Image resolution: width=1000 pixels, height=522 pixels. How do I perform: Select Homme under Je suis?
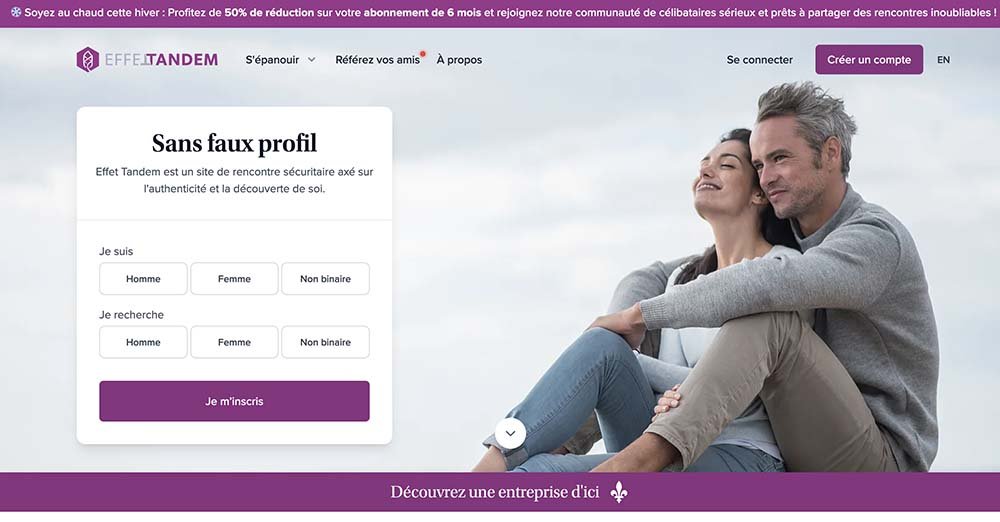143,279
